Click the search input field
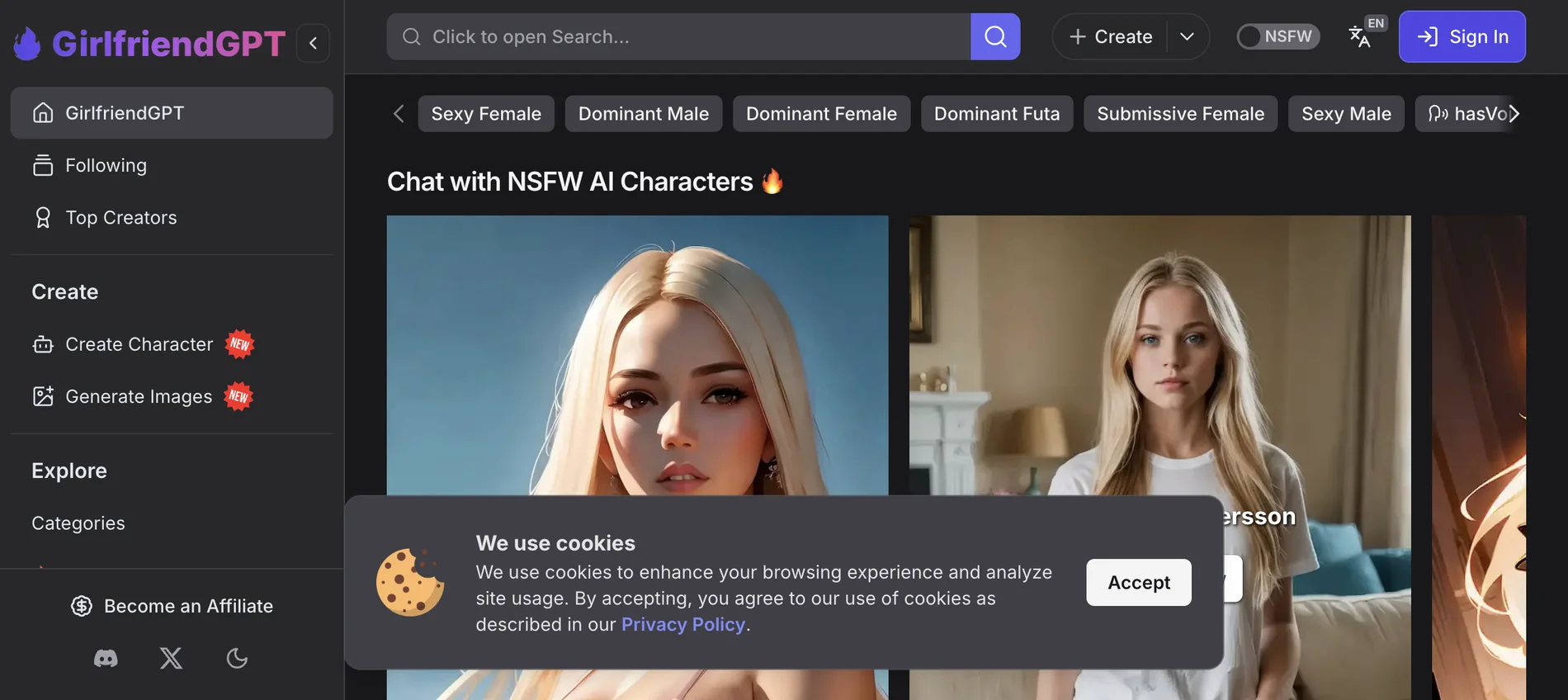 click(678, 36)
